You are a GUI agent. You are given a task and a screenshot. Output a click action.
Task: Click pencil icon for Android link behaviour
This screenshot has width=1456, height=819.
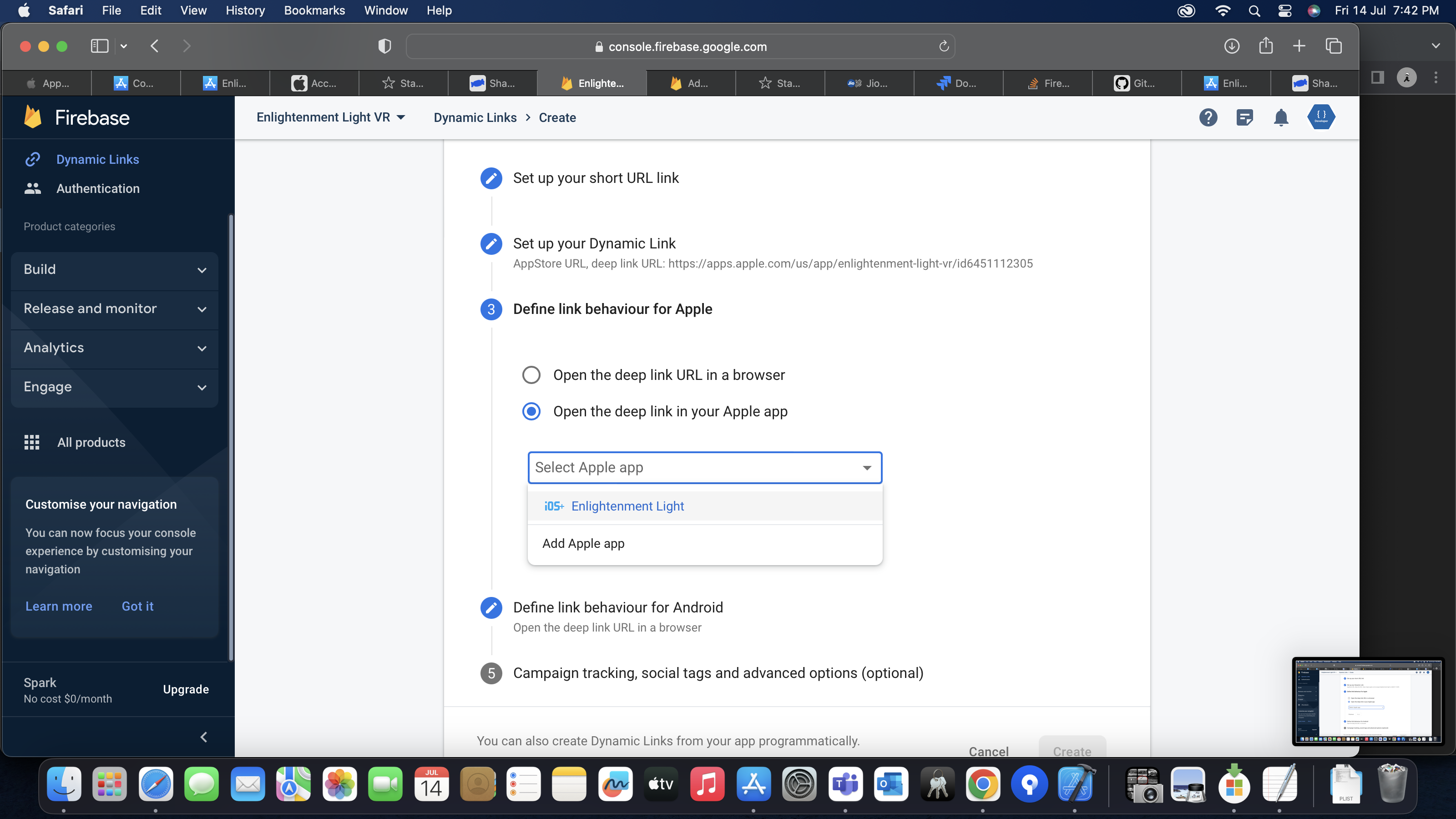tap(490, 607)
